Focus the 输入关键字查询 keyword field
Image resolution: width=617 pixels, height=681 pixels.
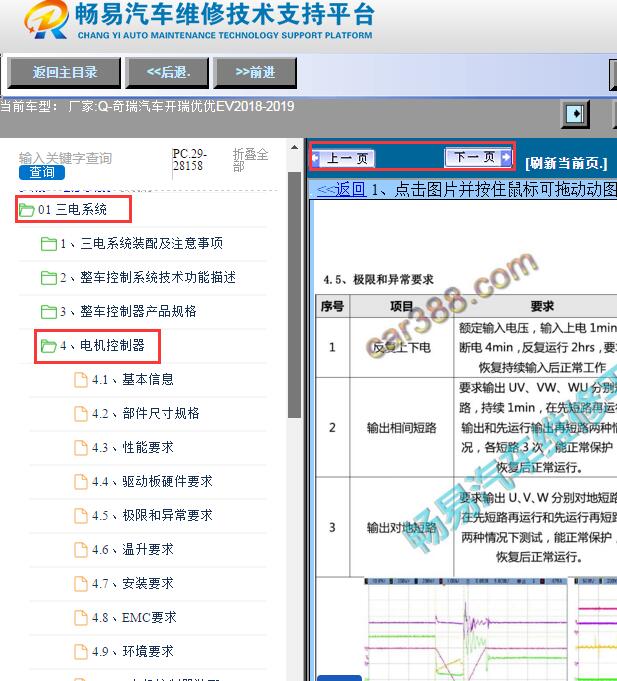pos(65,158)
